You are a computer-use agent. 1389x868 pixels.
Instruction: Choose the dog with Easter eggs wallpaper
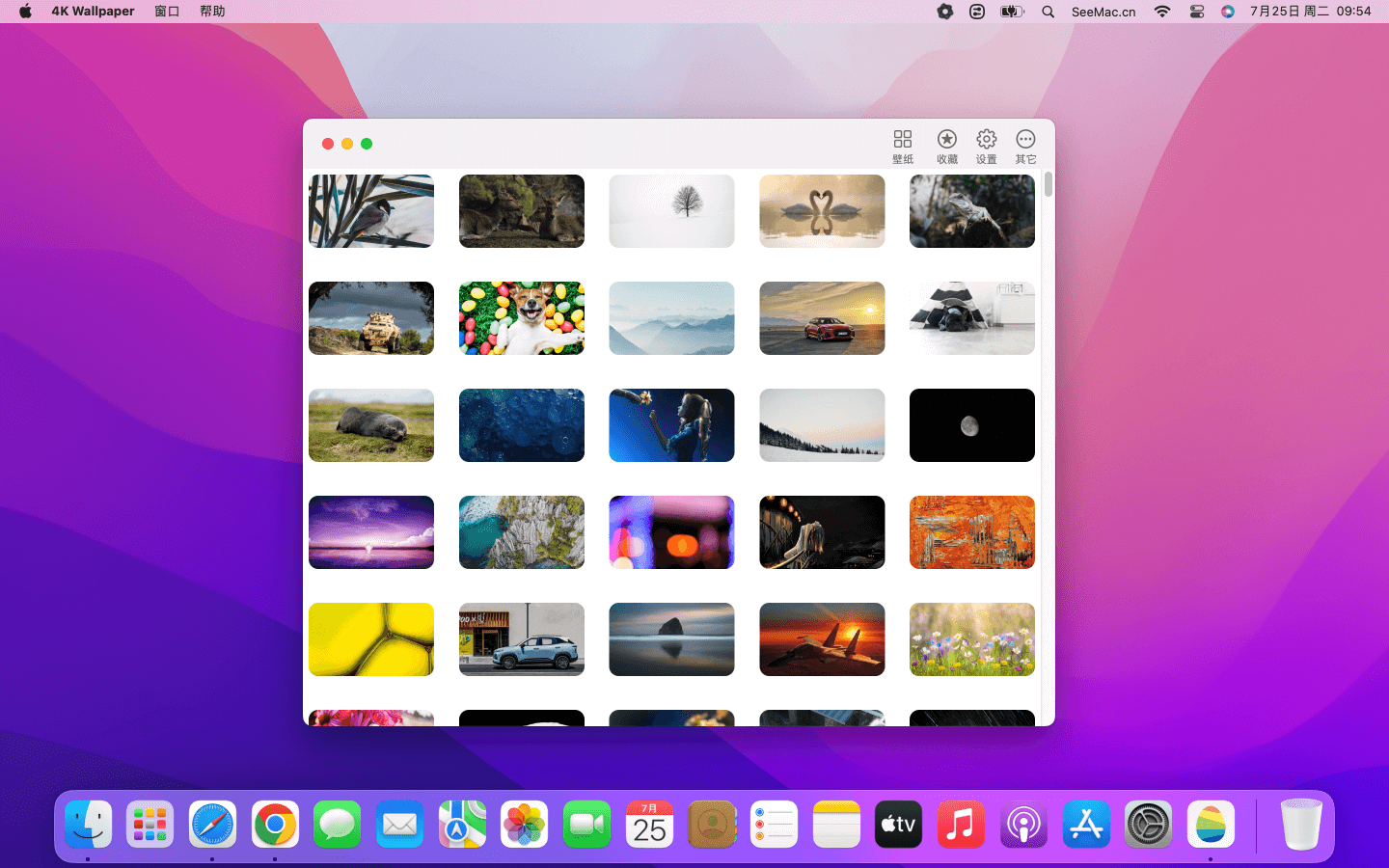pyautogui.click(x=522, y=318)
